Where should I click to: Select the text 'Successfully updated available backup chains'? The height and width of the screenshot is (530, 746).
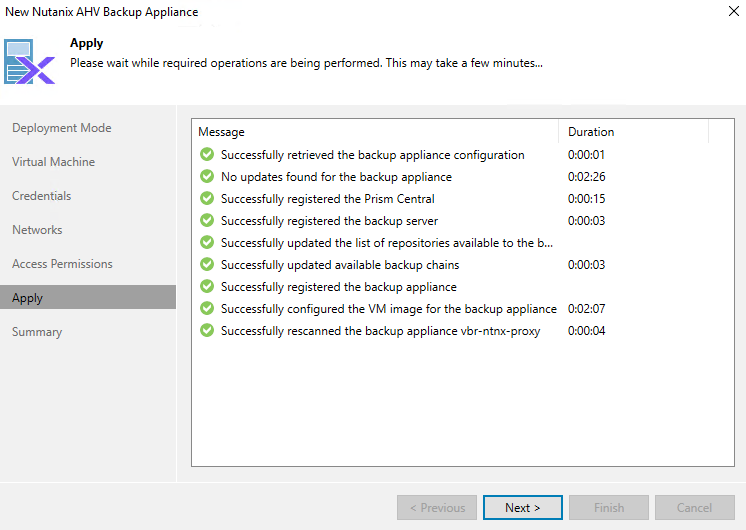340,265
